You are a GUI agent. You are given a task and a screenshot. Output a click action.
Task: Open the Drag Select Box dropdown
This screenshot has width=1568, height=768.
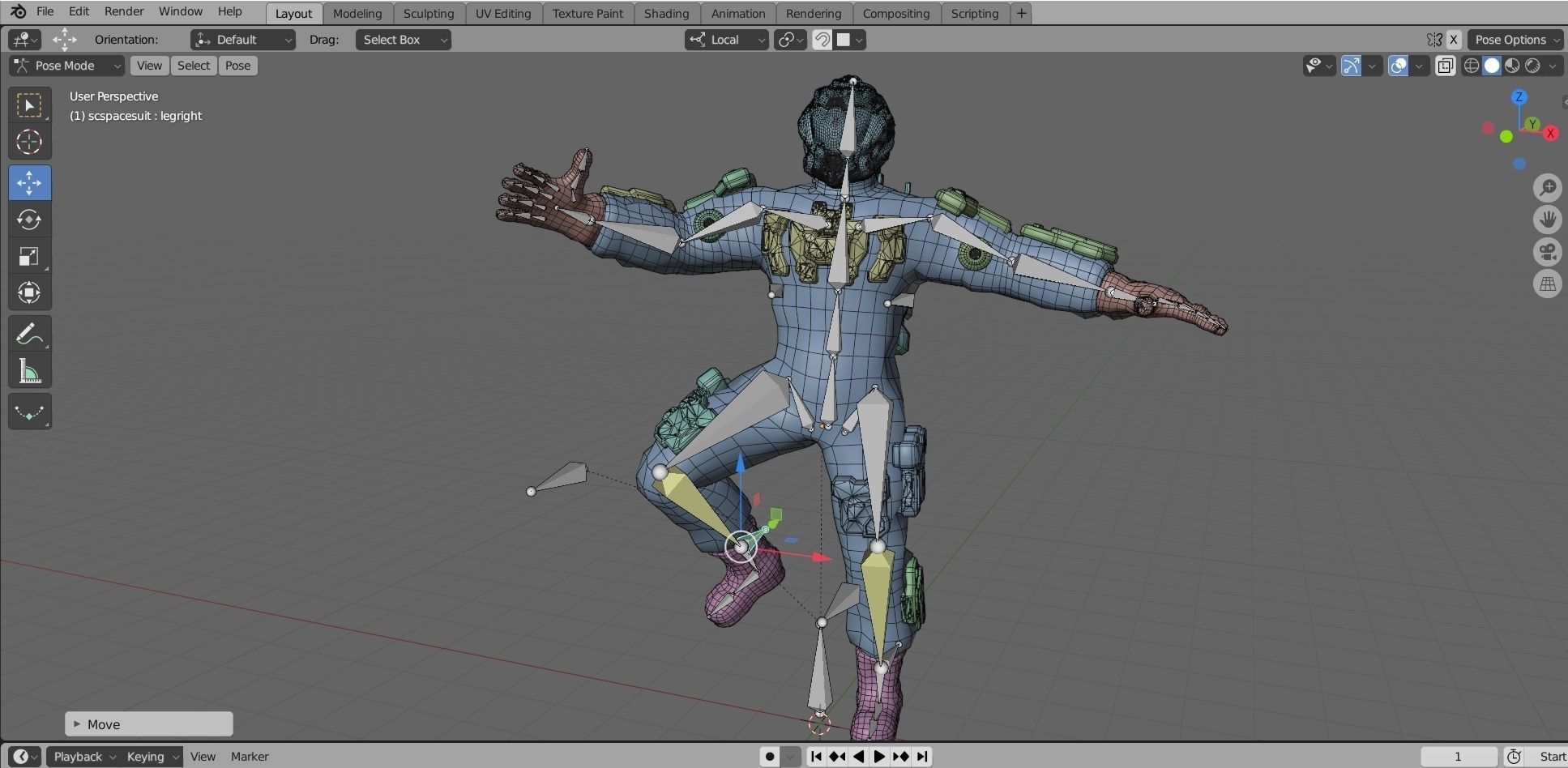(403, 39)
